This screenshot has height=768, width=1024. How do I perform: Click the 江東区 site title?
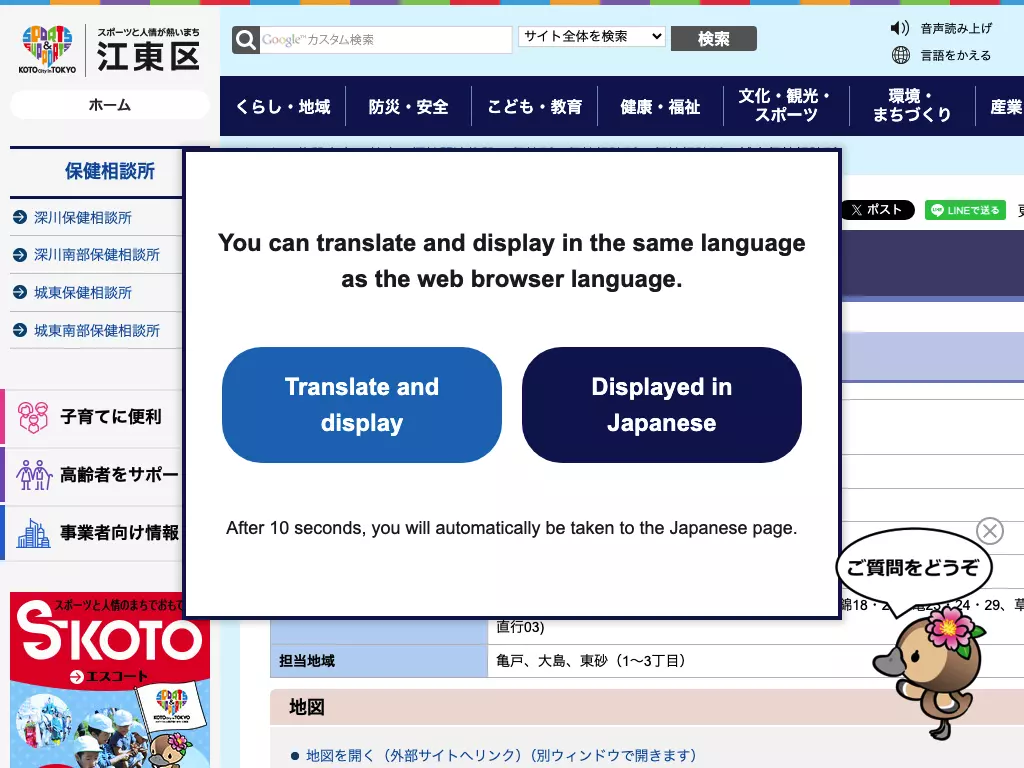148,56
